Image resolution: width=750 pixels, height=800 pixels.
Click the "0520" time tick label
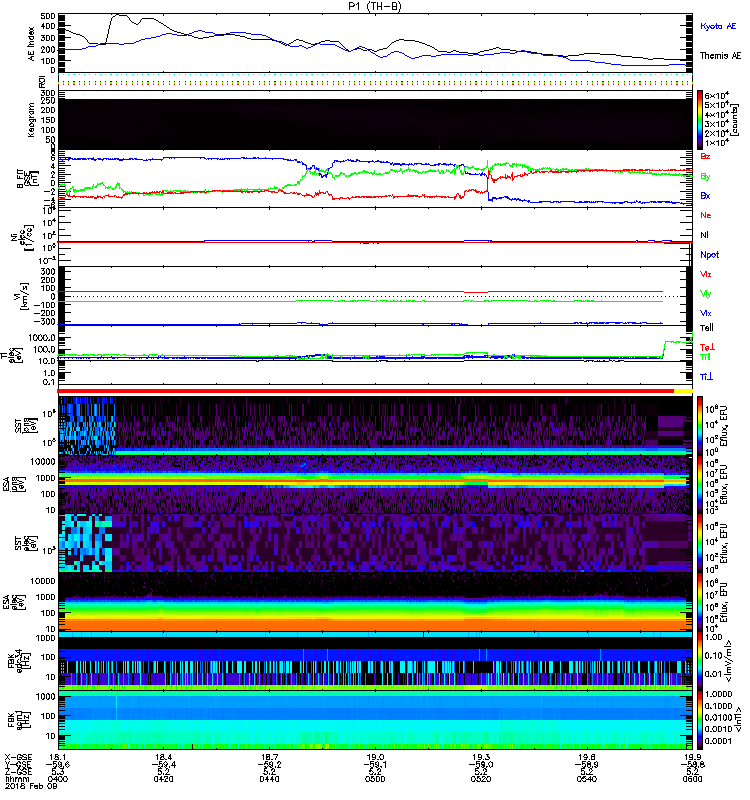[481, 779]
